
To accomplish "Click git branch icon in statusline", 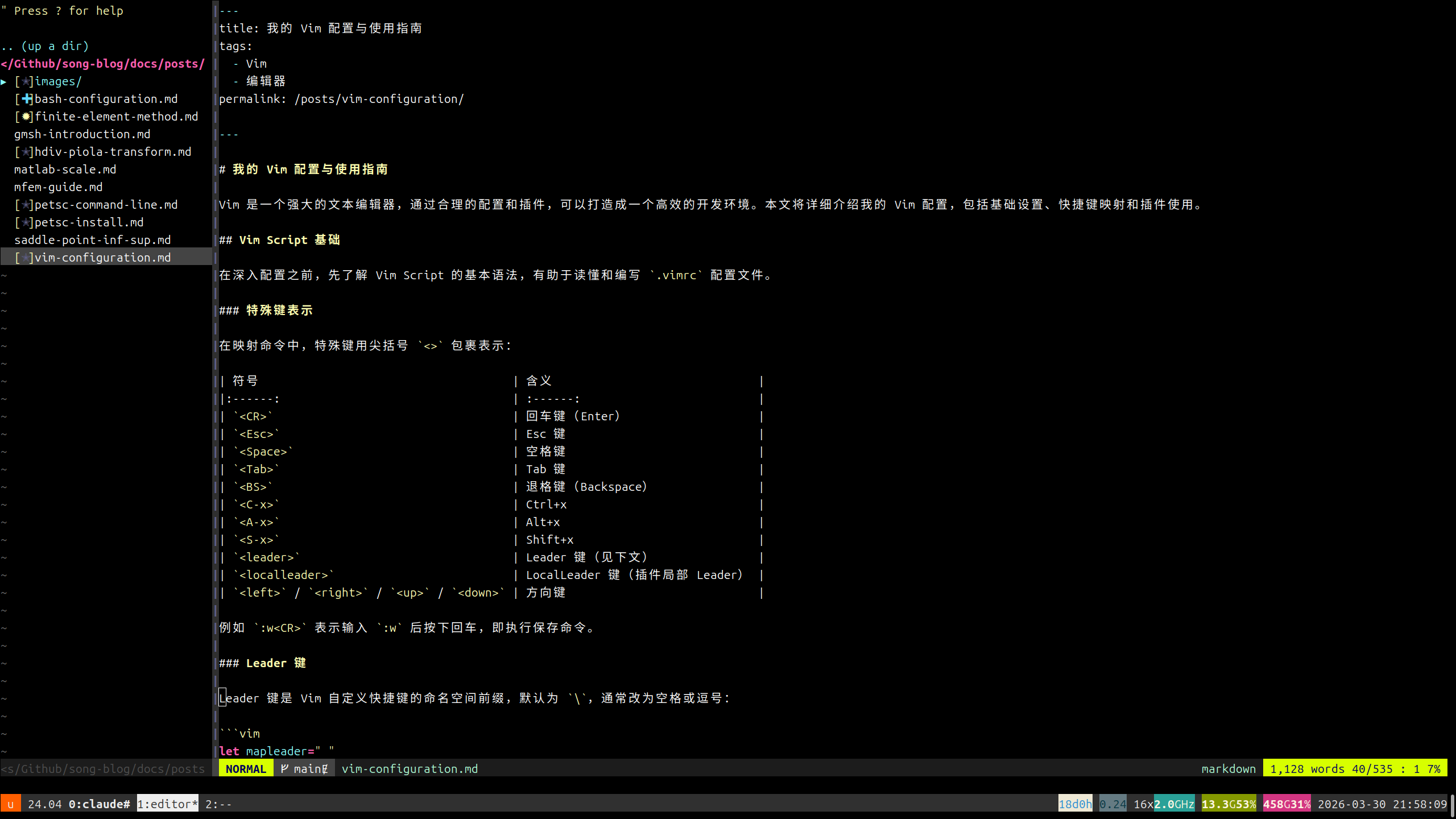I will click(284, 769).
